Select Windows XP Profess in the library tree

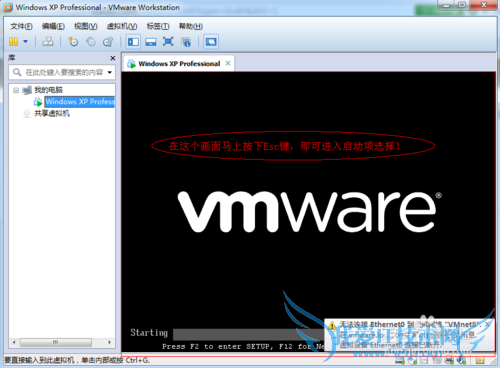(80, 102)
